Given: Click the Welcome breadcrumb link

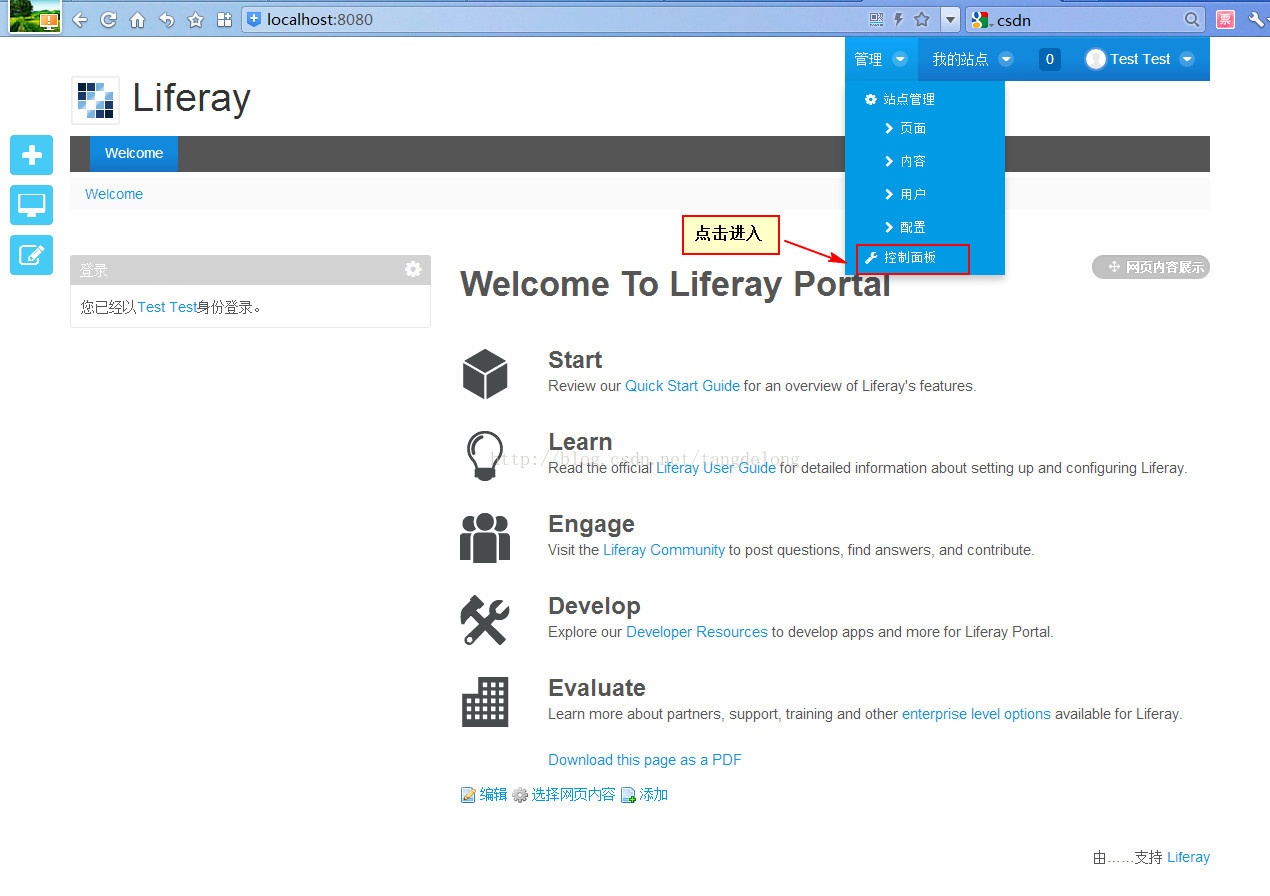Looking at the screenshot, I should (114, 194).
